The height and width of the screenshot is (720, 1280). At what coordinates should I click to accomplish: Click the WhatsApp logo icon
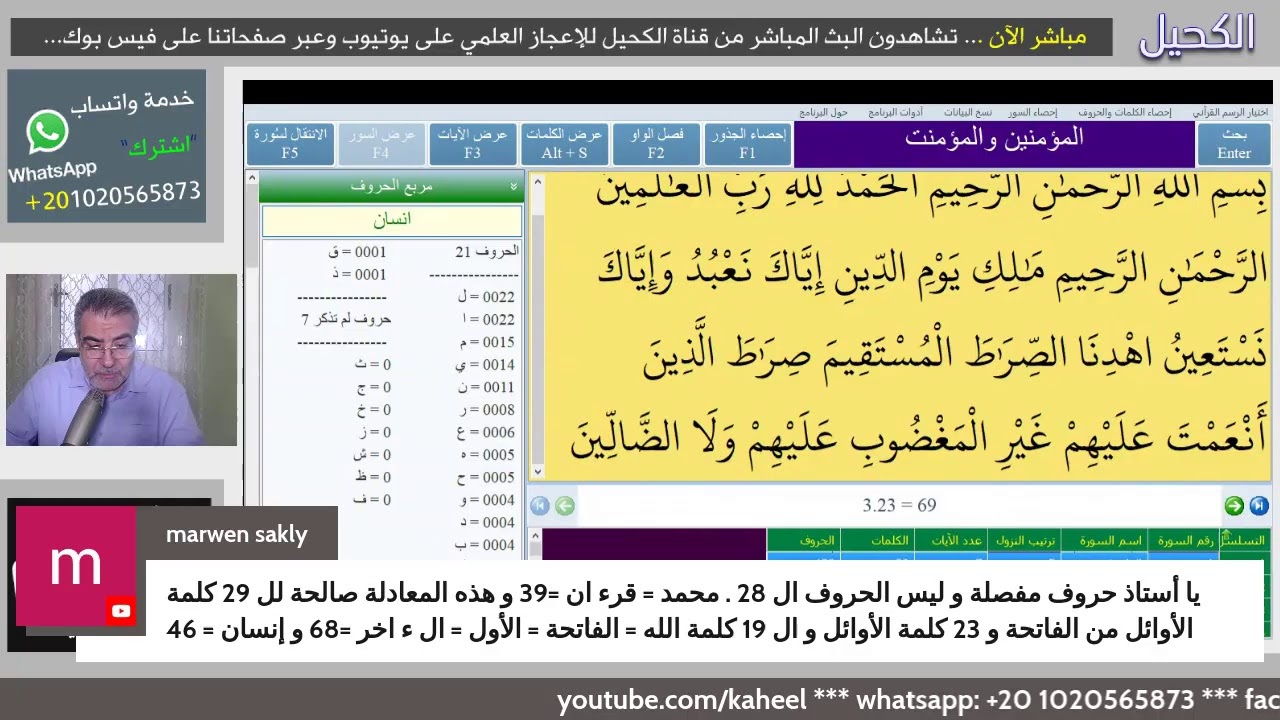[47, 132]
